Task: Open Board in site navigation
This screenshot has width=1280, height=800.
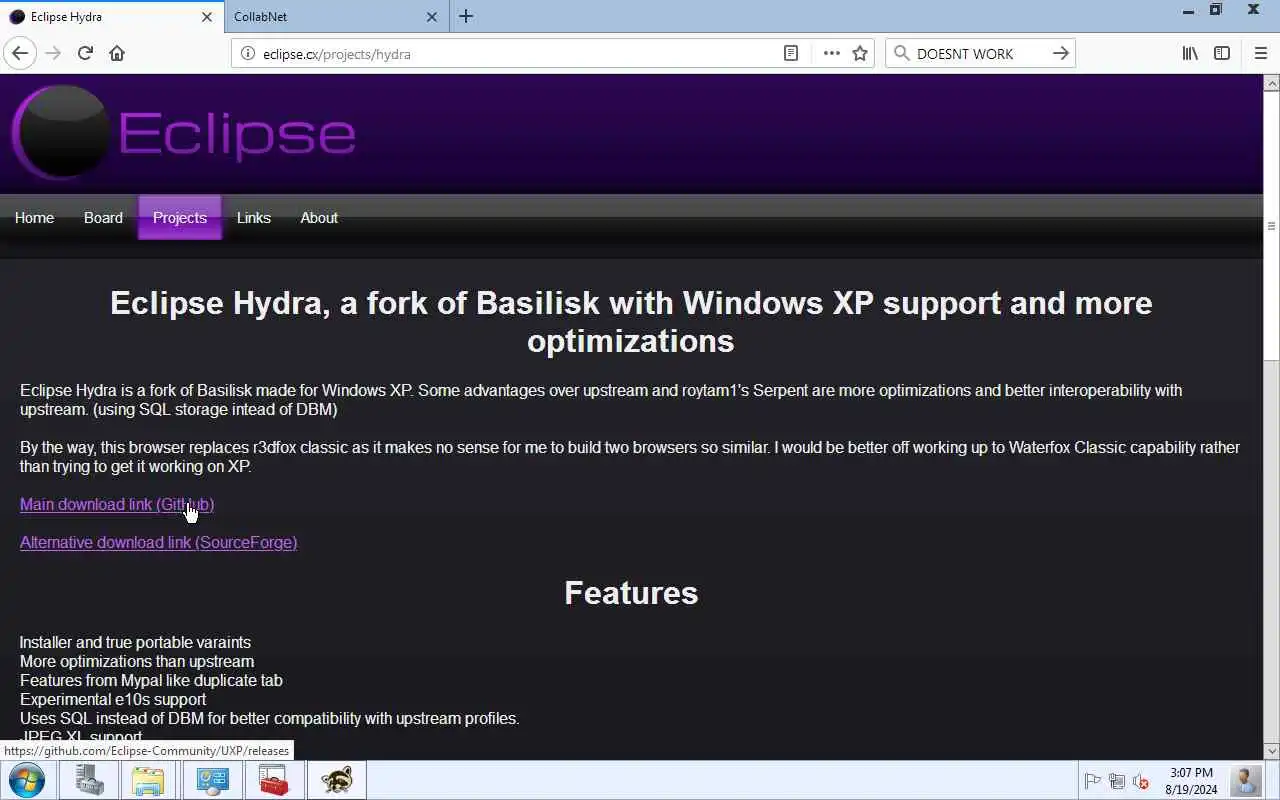Action: pyautogui.click(x=103, y=218)
